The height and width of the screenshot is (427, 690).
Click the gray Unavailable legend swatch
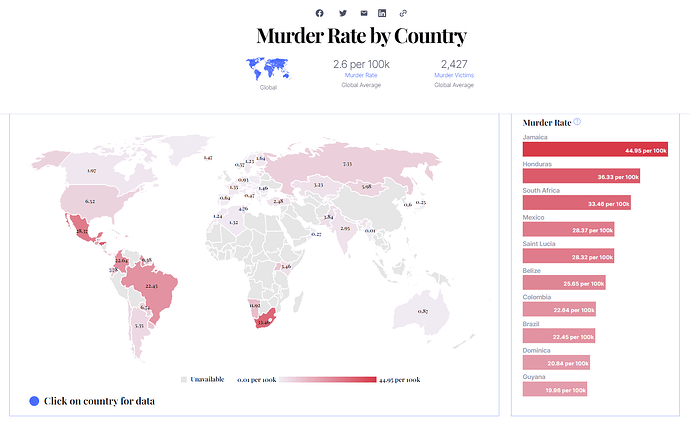point(184,380)
